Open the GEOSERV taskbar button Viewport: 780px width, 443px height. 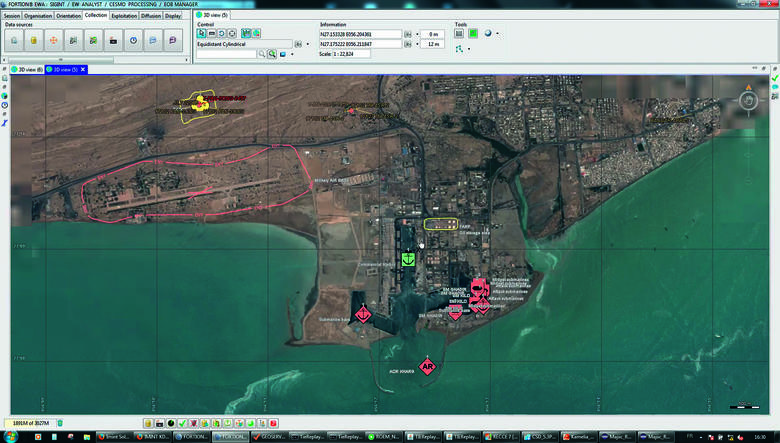point(272,437)
